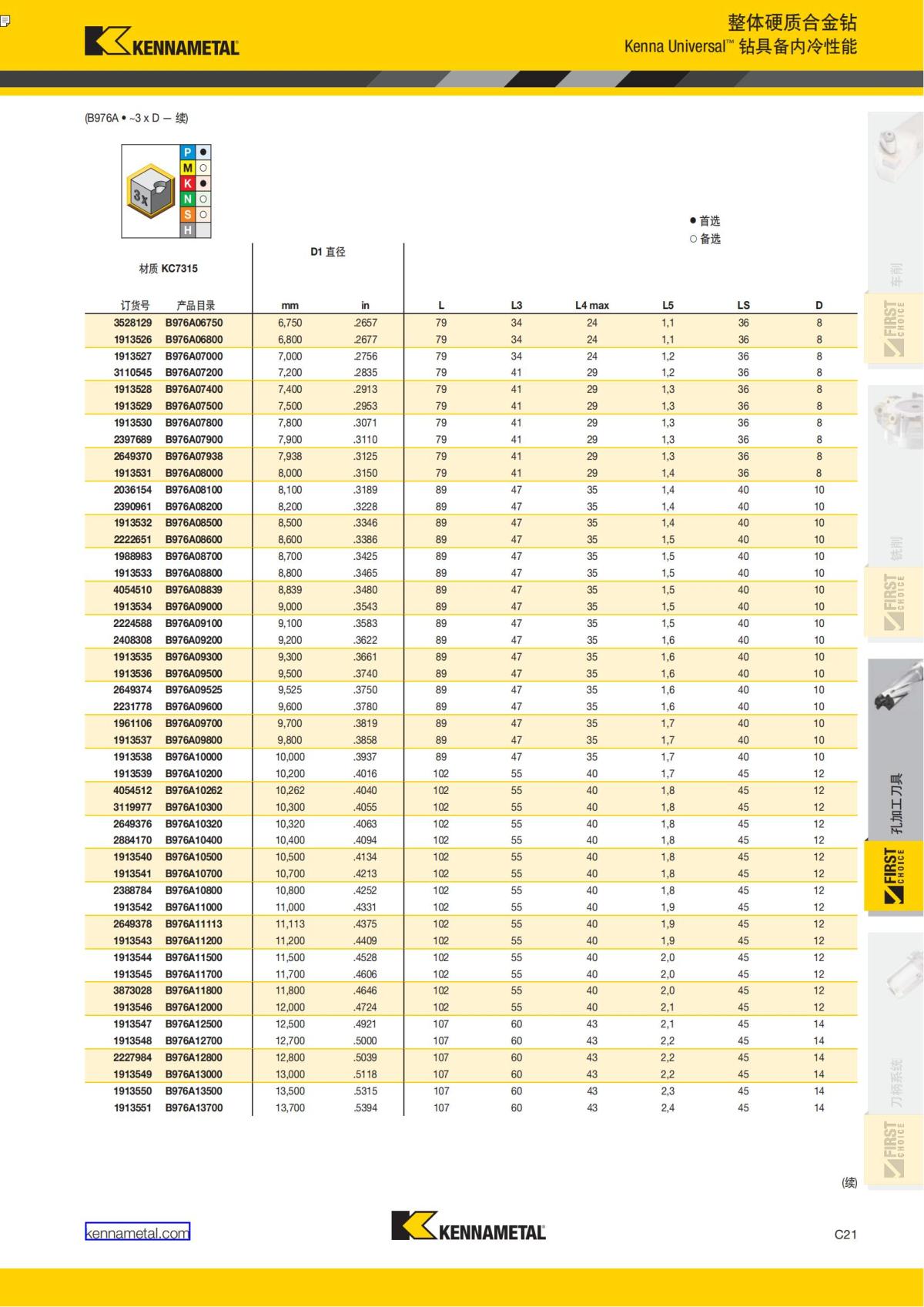Viewport: 924px width, 1307px height.
Task: Click the 整体硬质合金钻 title
Action: 792,22
